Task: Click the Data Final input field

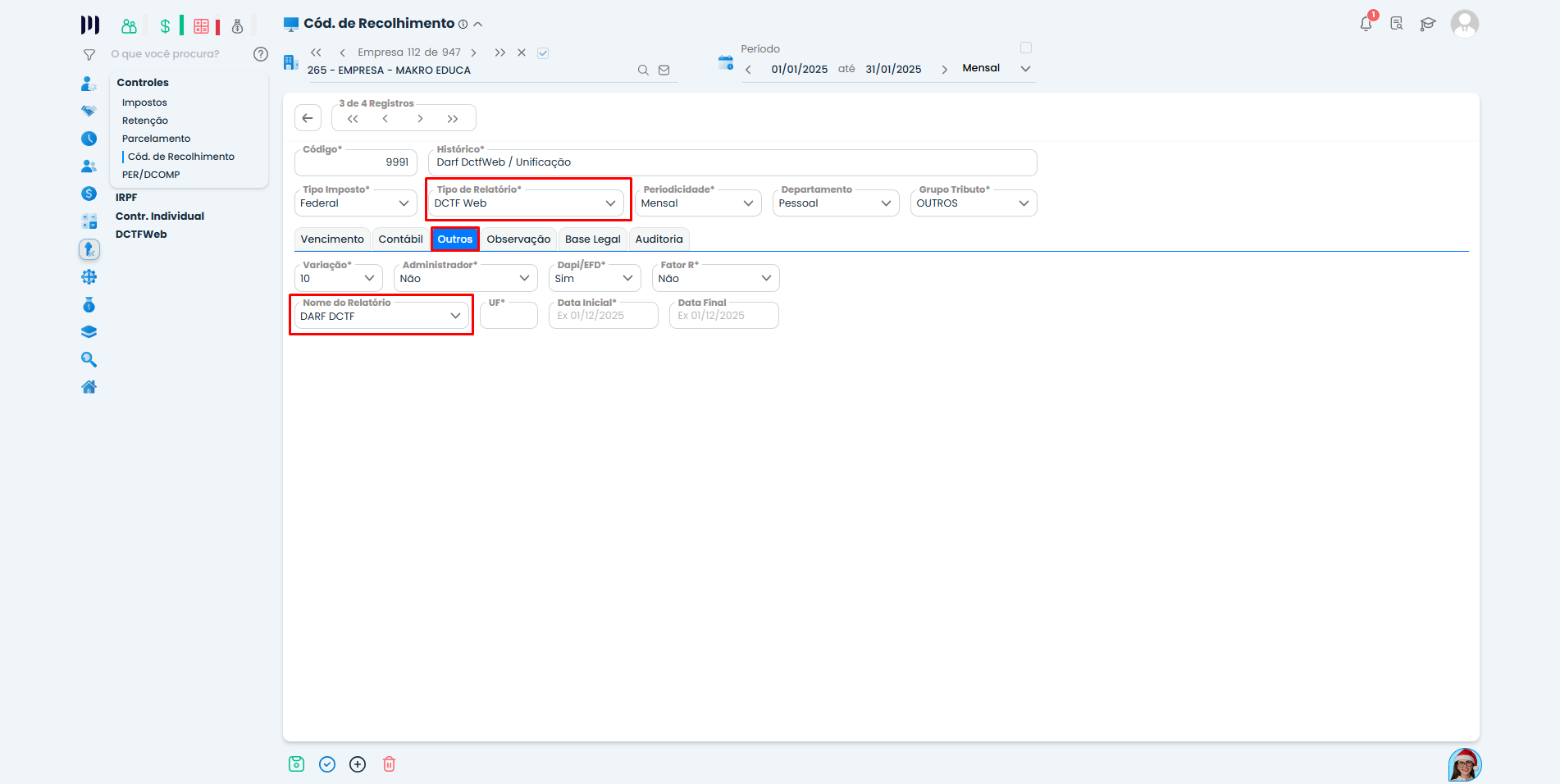Action: (723, 315)
